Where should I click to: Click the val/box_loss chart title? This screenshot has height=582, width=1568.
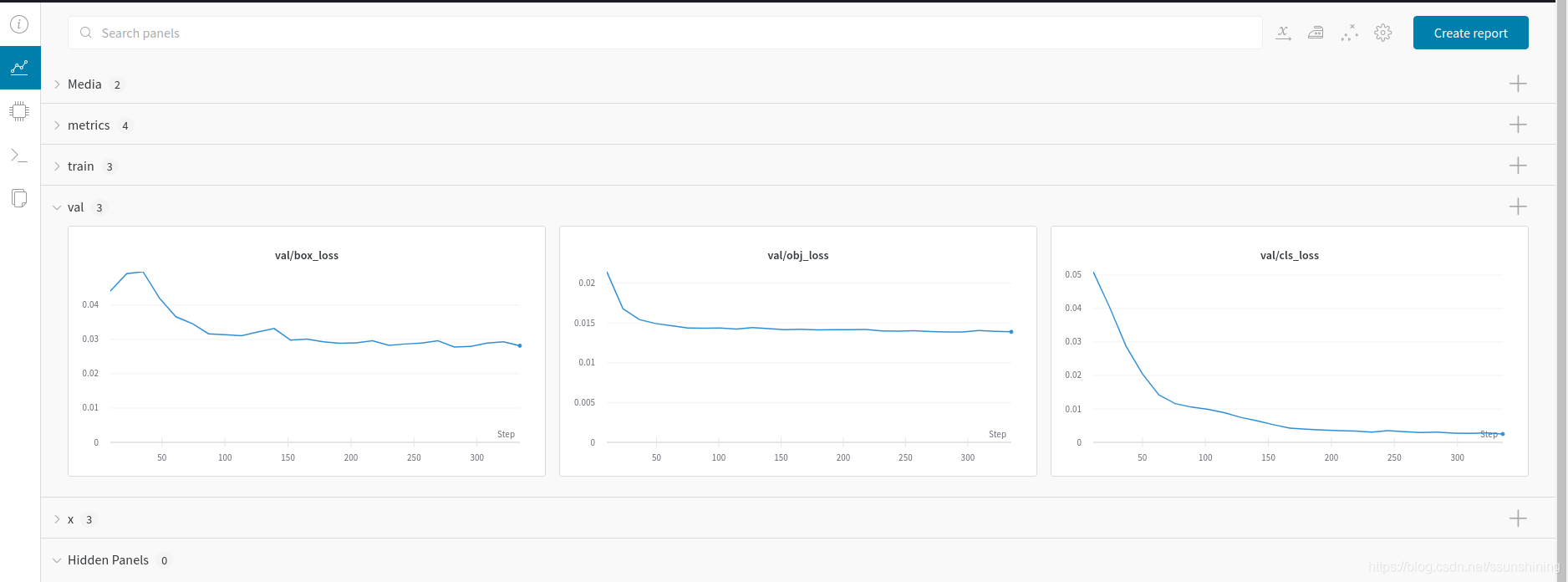click(x=307, y=256)
